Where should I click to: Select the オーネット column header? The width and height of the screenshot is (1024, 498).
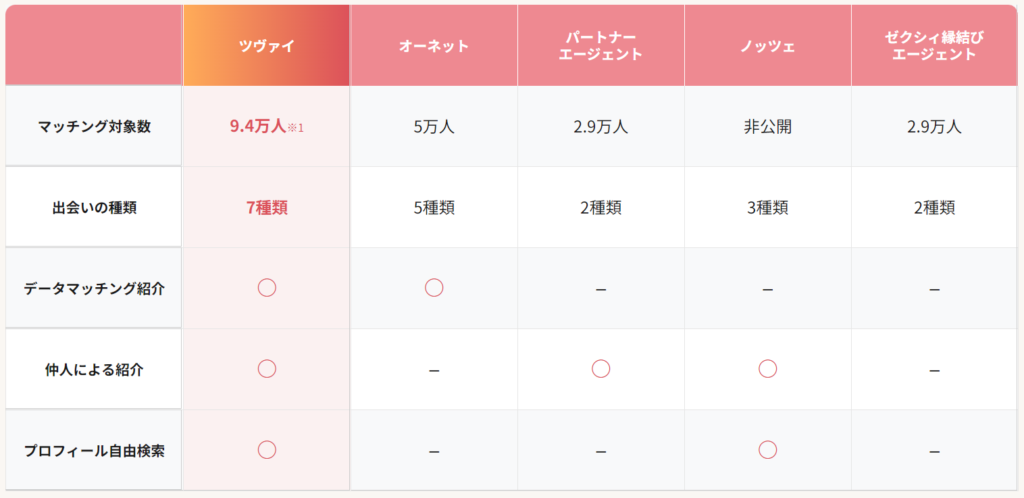coord(434,46)
